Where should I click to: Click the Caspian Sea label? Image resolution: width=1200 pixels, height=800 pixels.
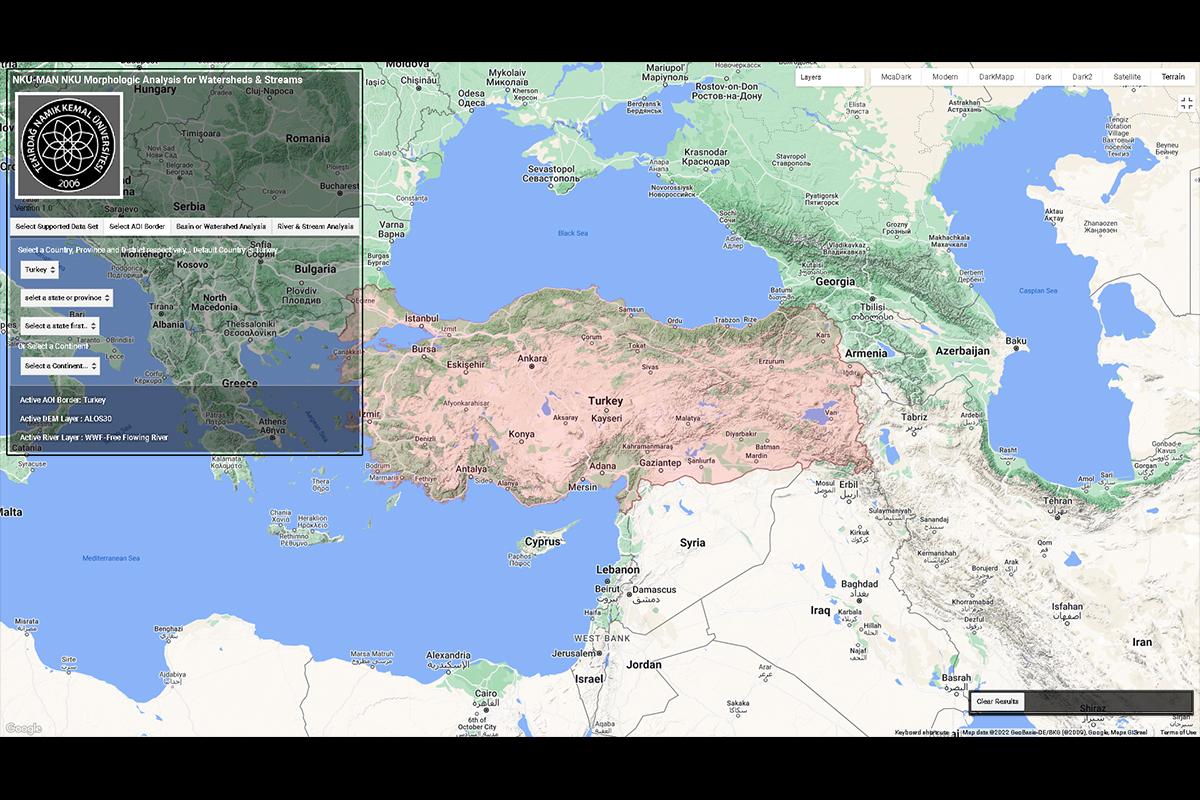coord(1038,291)
